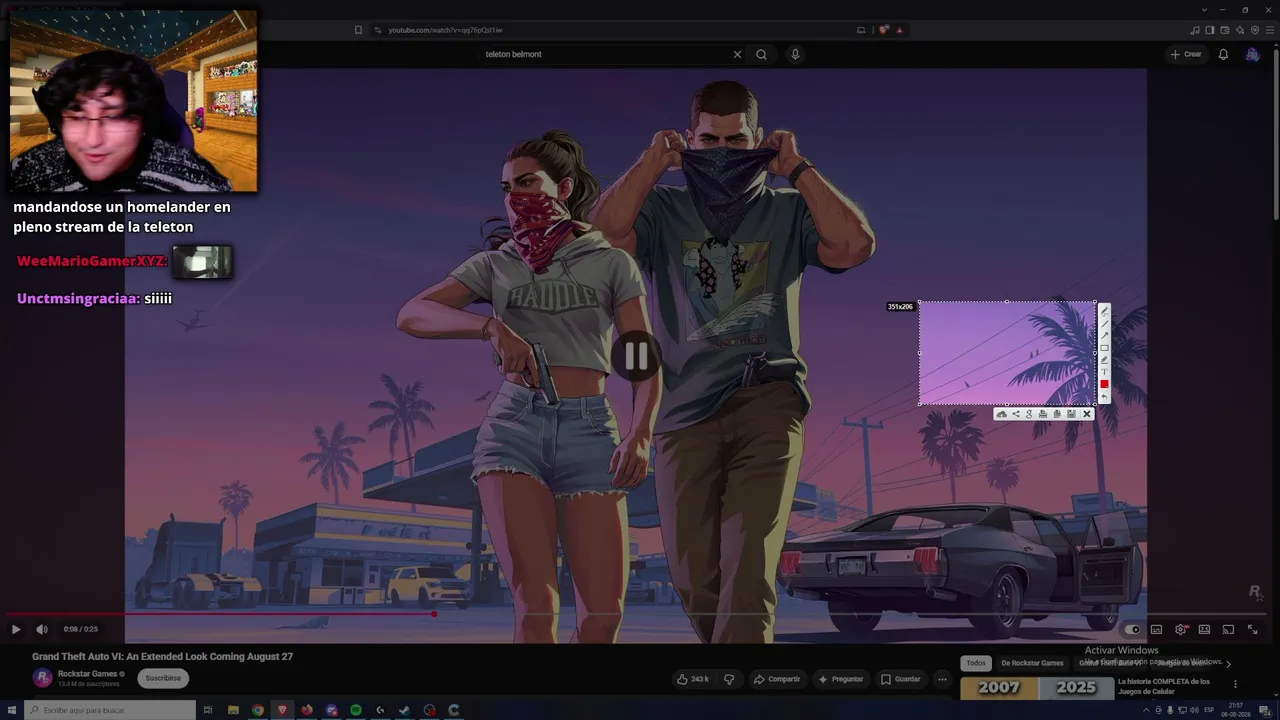Search similar images on Google
Viewport: 1280px width, 720px height.
point(1029,414)
